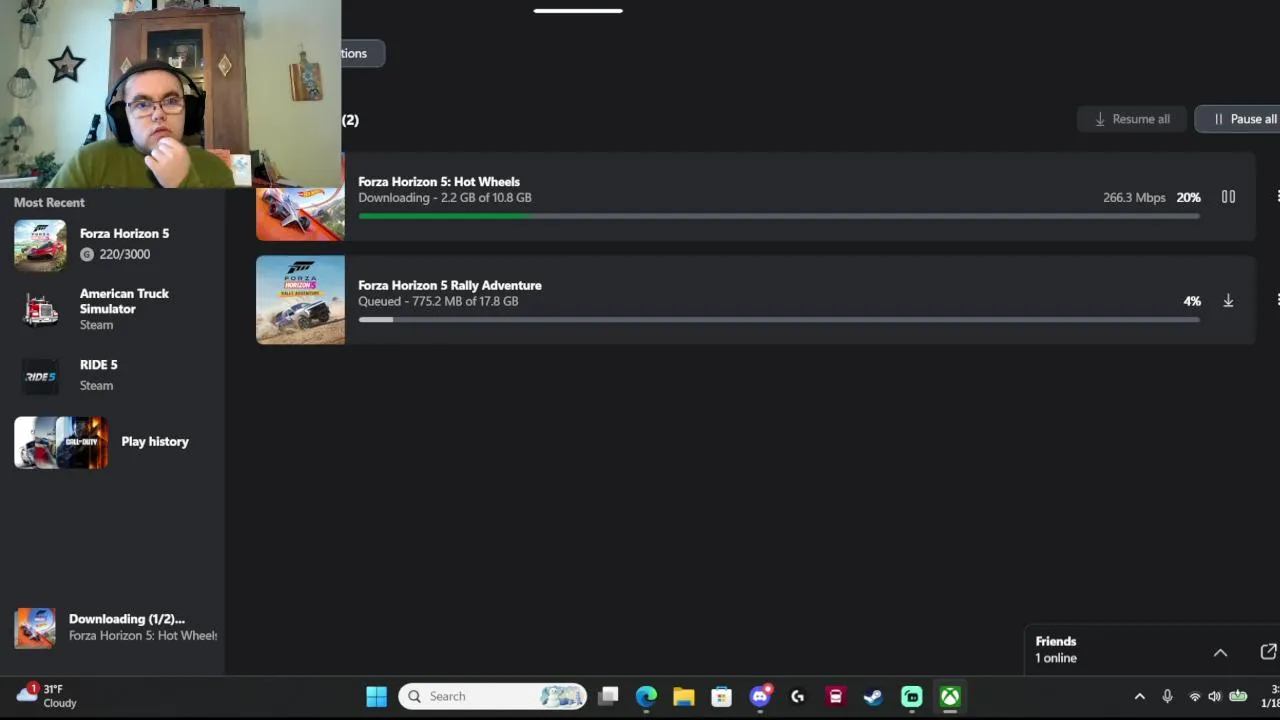Open more options for Rally Adventure download
1280x720 pixels.
1277,301
